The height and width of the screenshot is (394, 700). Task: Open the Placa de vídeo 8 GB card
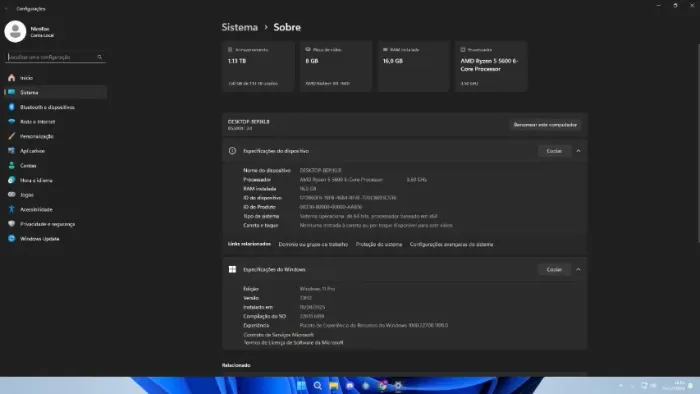(336, 66)
